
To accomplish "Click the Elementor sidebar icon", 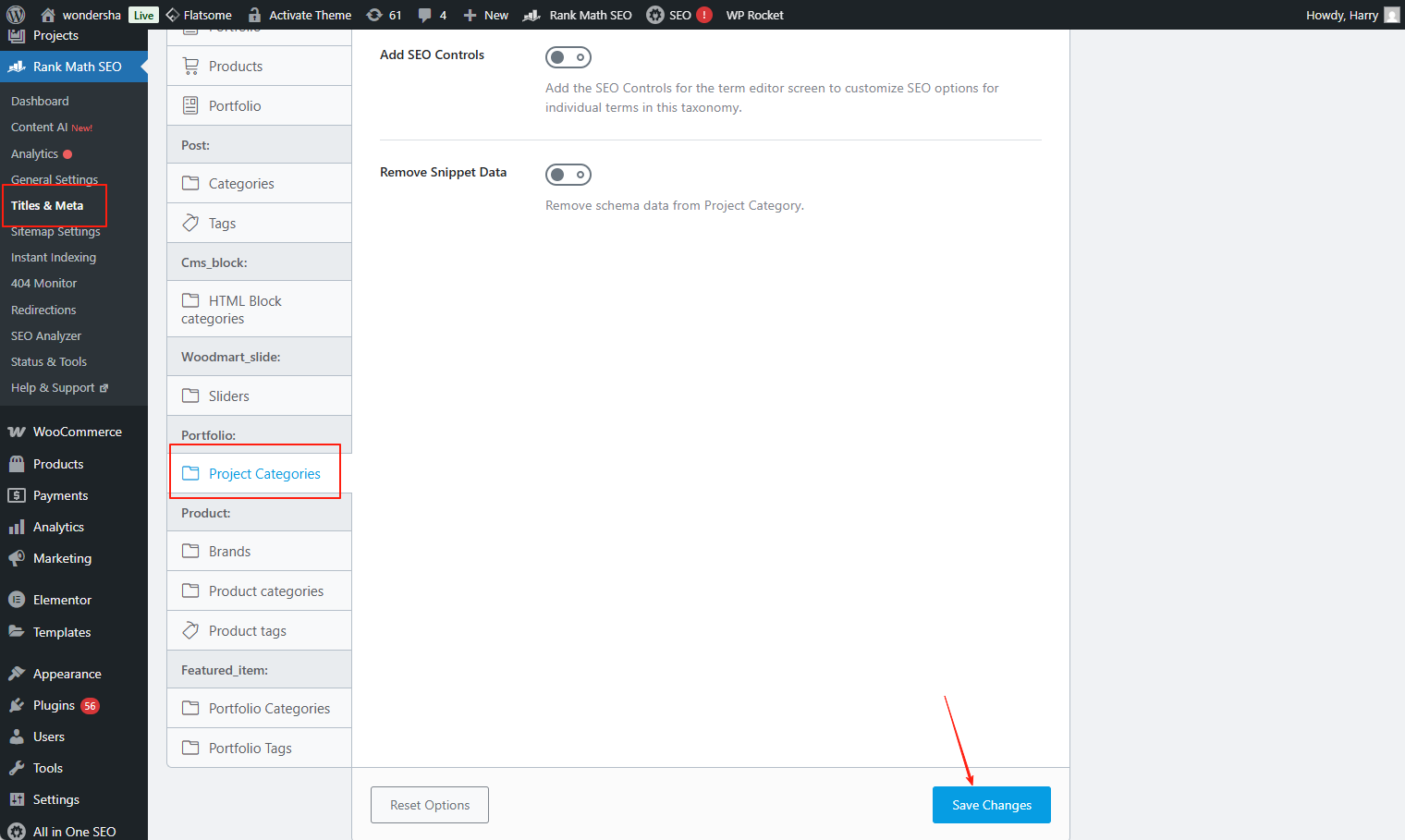I will pyautogui.click(x=17, y=600).
